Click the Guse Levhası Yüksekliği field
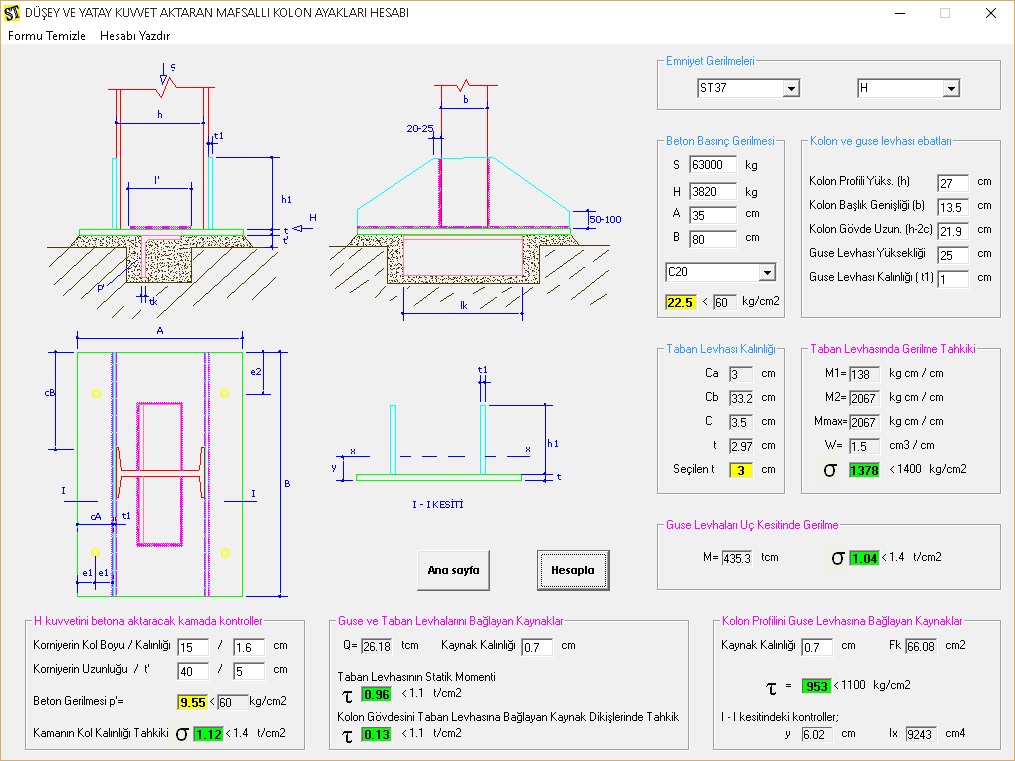The height and width of the screenshot is (761, 1015). tap(953, 255)
